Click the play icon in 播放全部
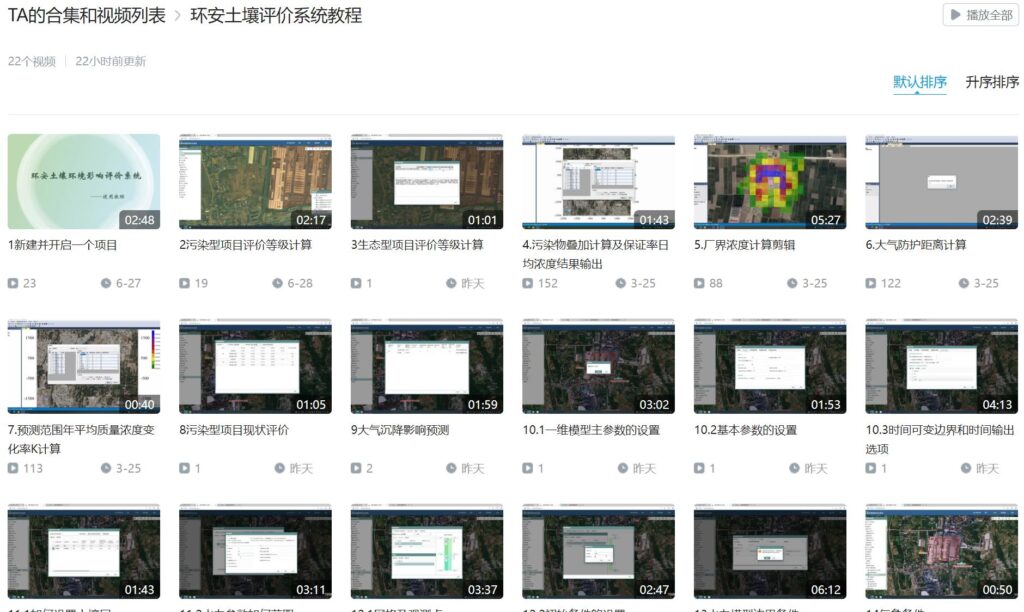This screenshot has width=1024, height=612. point(956,15)
